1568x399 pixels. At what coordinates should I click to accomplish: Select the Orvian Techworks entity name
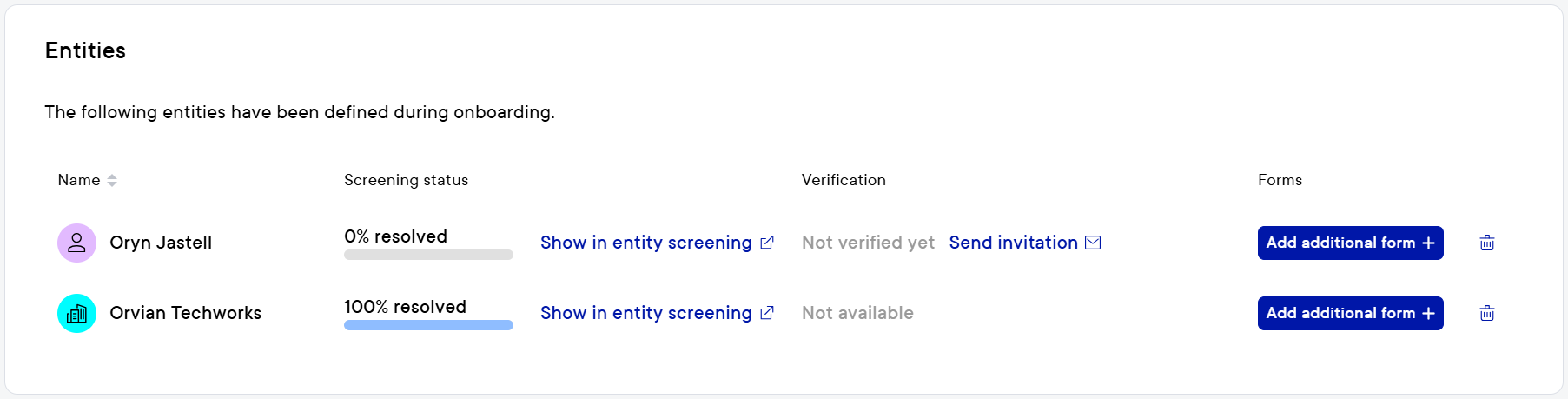[185, 313]
